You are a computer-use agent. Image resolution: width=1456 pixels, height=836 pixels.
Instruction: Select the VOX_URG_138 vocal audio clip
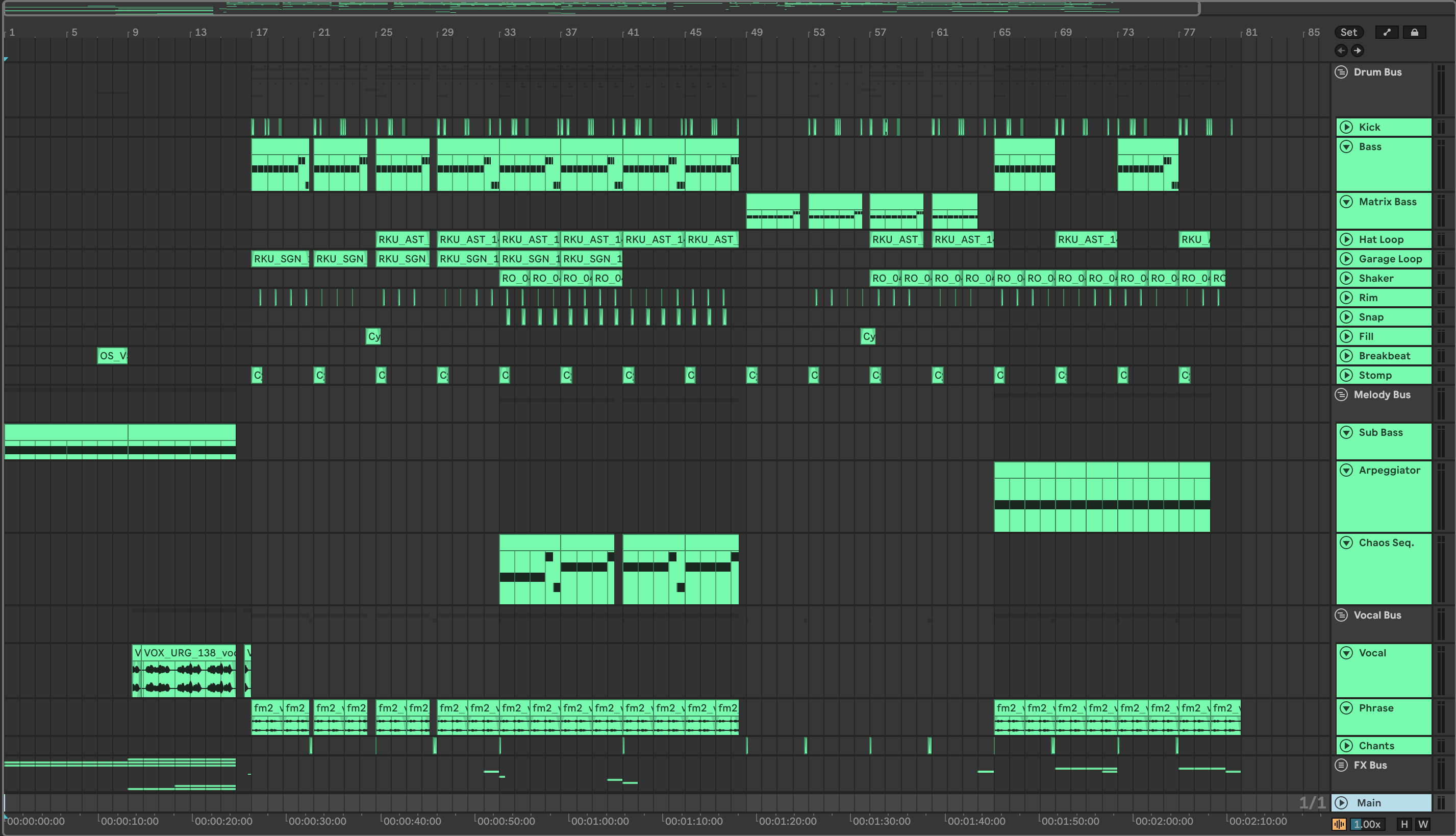[x=189, y=670]
